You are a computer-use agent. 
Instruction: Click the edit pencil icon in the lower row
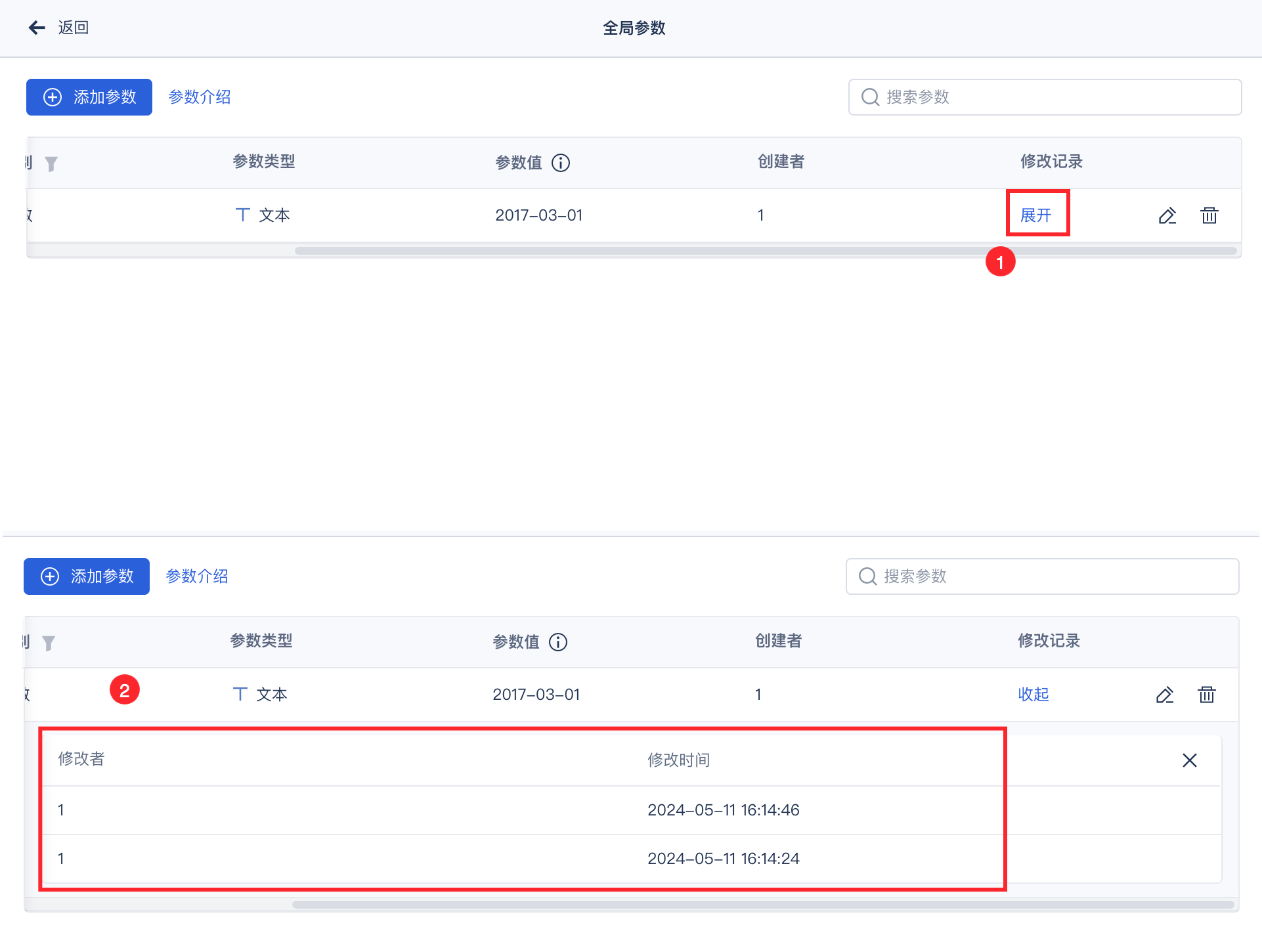1165,695
